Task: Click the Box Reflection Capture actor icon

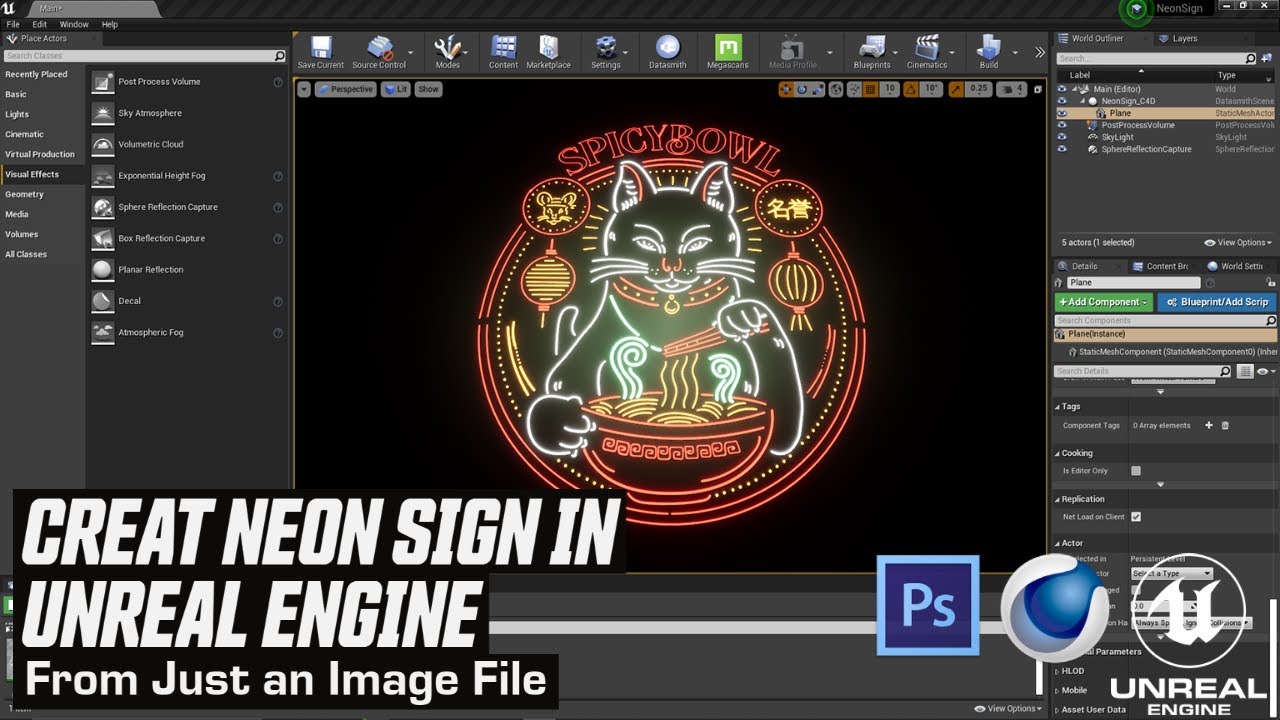Action: tap(102, 238)
